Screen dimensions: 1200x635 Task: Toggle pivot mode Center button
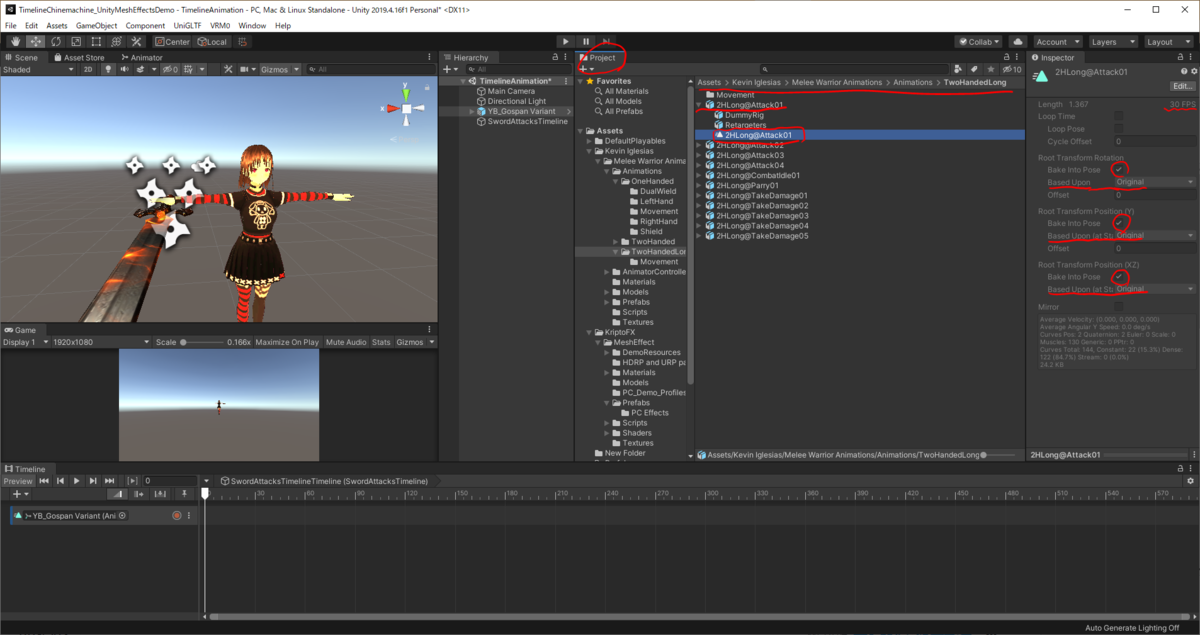click(173, 42)
